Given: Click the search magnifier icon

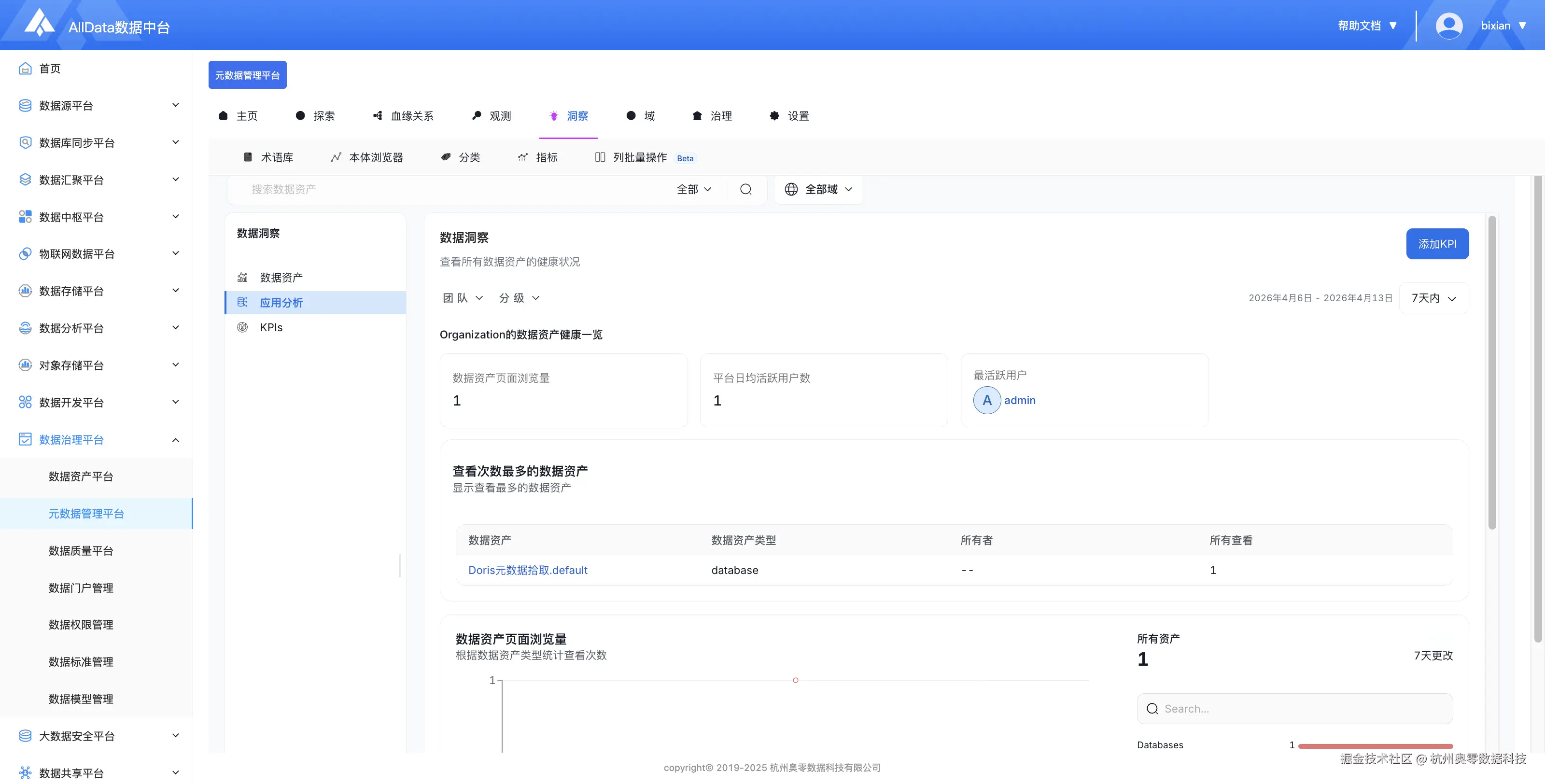Looking at the screenshot, I should [x=745, y=189].
